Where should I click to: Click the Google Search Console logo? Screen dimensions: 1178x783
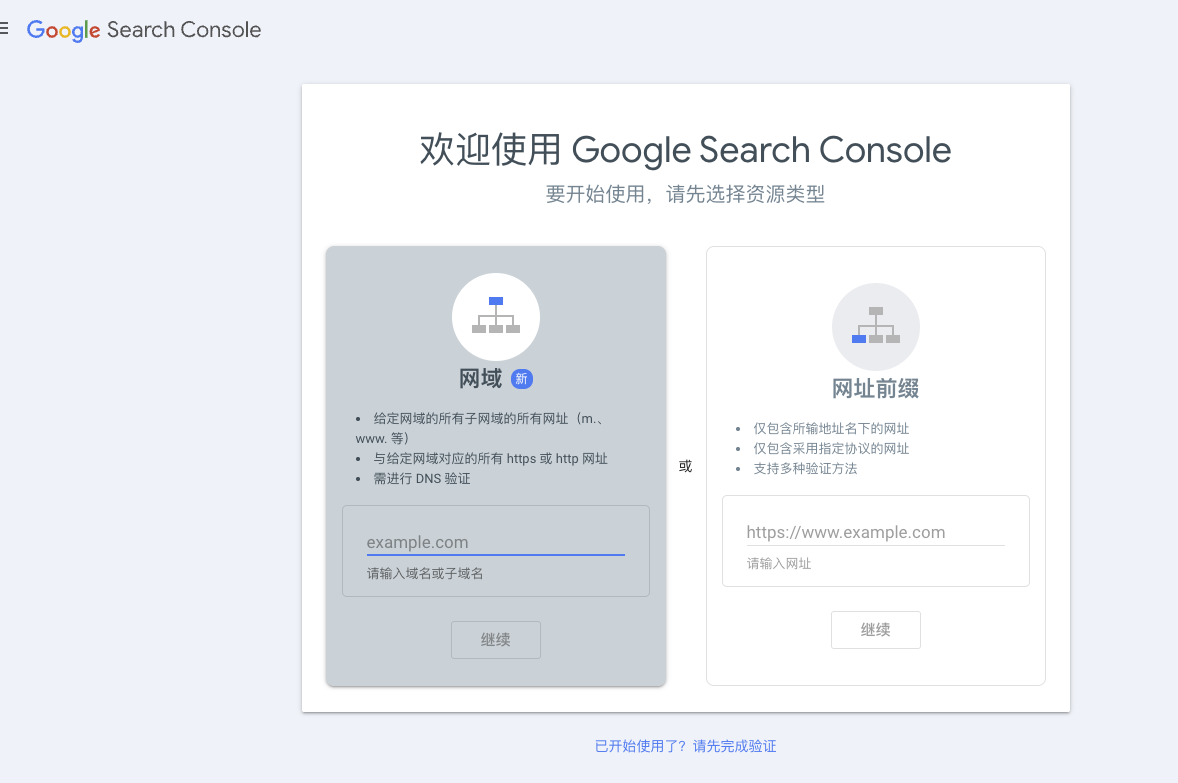[144, 30]
